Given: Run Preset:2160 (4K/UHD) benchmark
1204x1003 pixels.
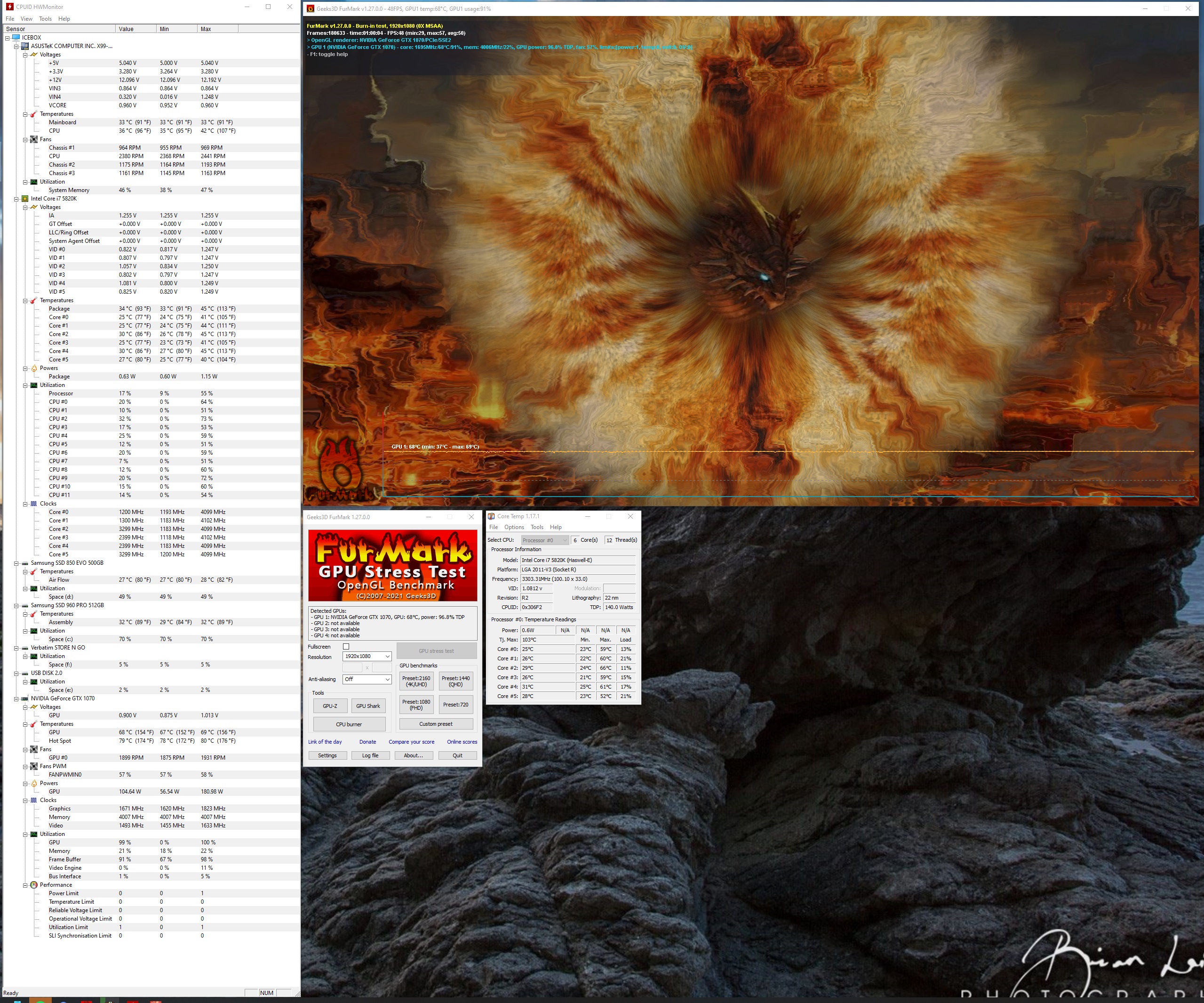Looking at the screenshot, I should [x=416, y=681].
